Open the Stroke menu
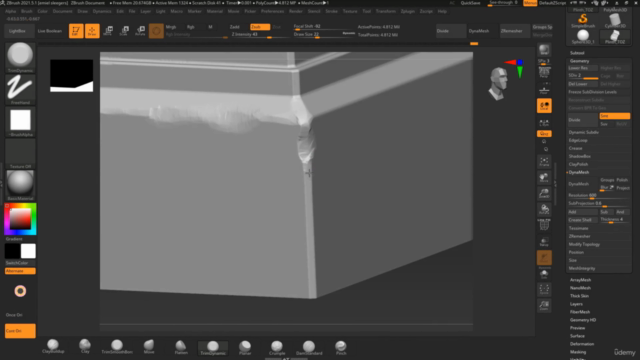 tap(331, 11)
